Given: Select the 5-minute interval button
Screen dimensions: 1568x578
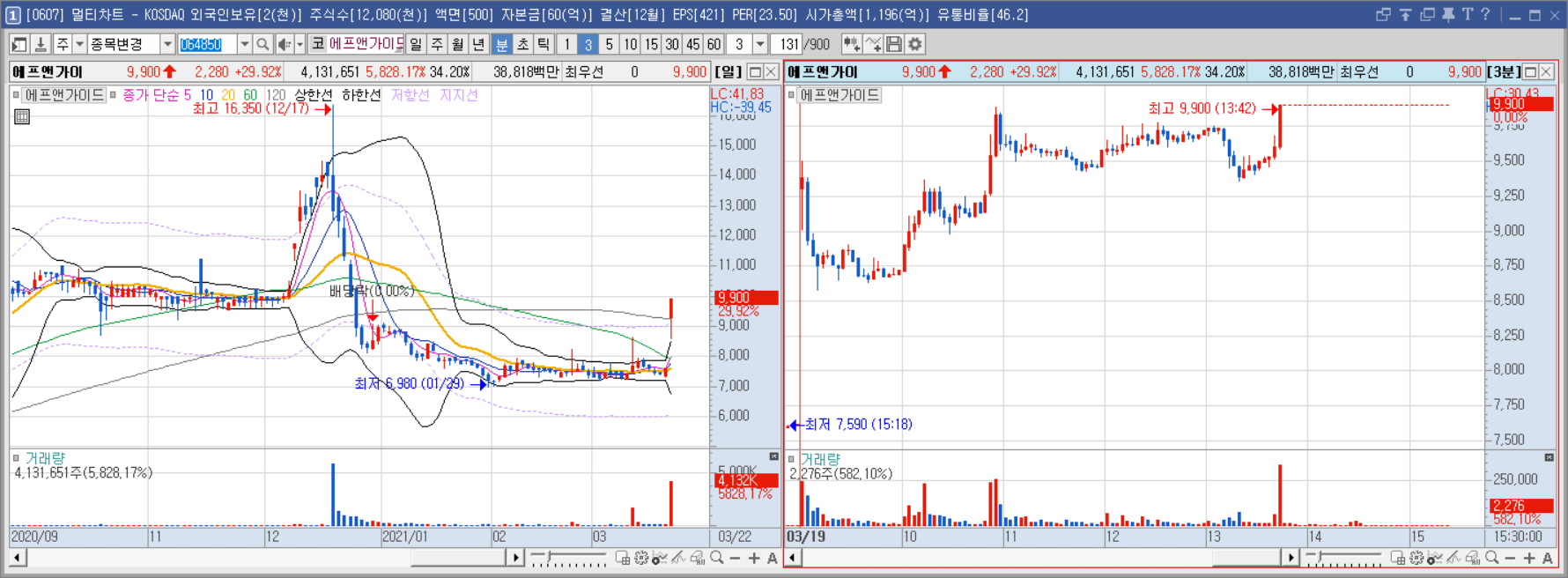Looking at the screenshot, I should [x=610, y=44].
